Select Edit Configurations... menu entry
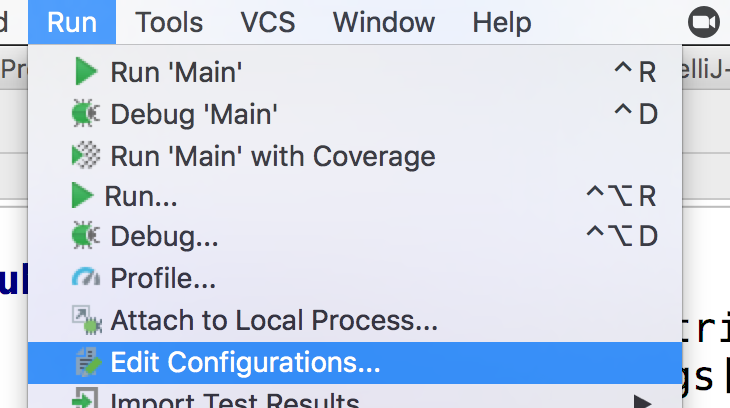 (x=355, y=363)
